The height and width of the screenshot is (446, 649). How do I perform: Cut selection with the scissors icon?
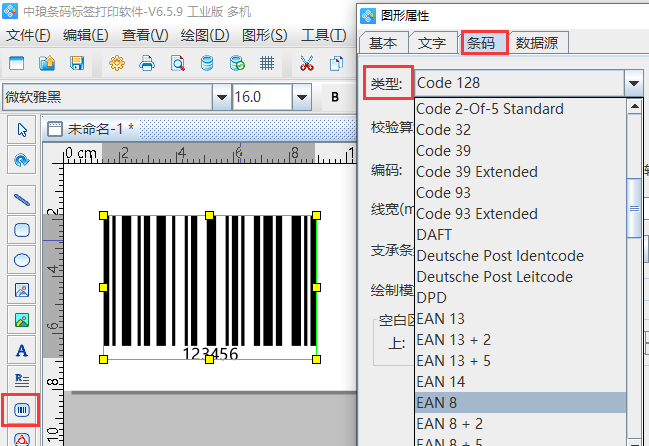(307, 63)
